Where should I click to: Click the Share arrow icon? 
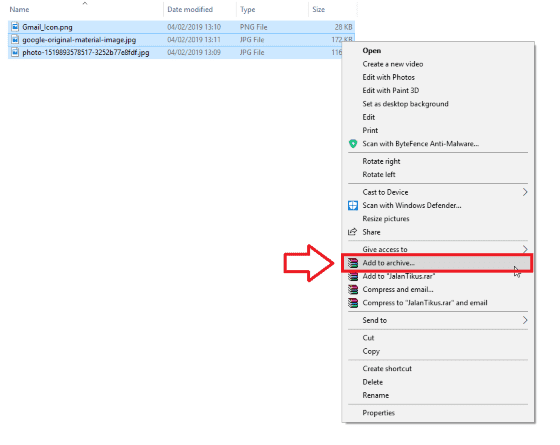(x=352, y=232)
